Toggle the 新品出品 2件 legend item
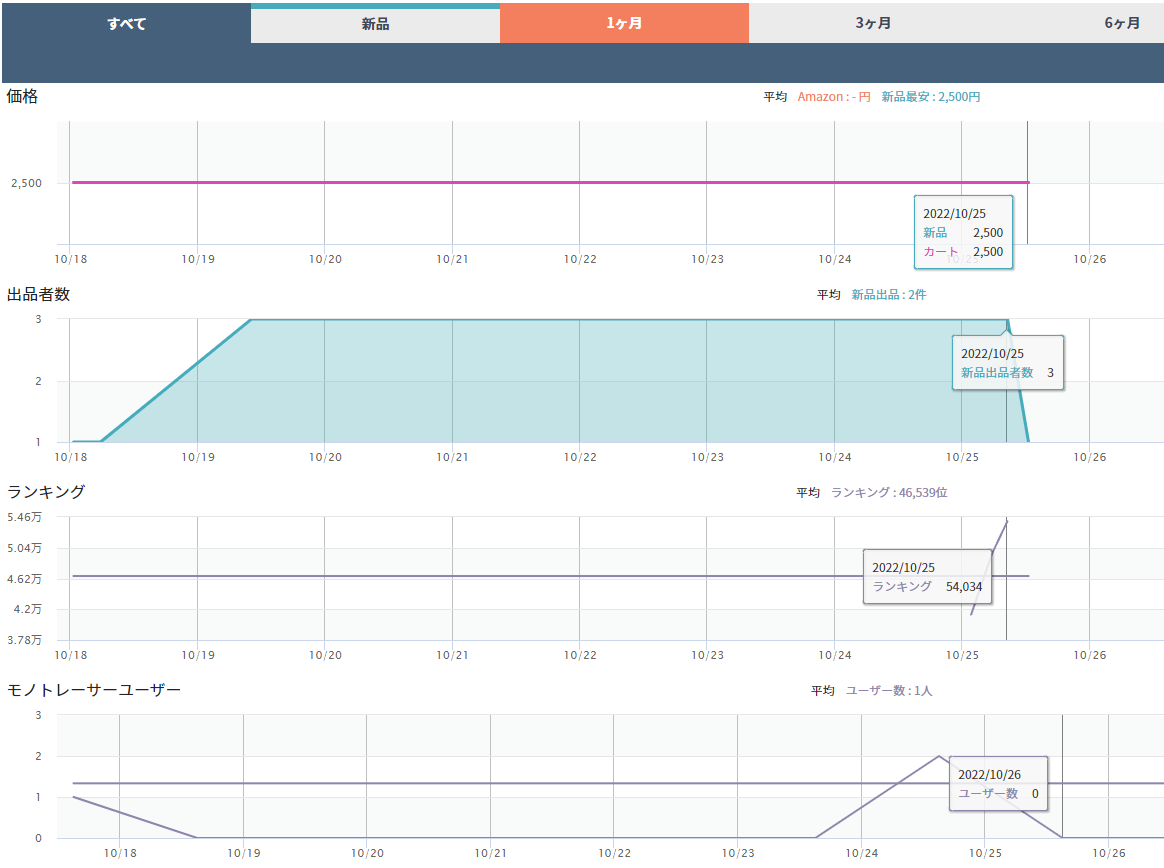The height and width of the screenshot is (868, 1164). click(x=889, y=295)
